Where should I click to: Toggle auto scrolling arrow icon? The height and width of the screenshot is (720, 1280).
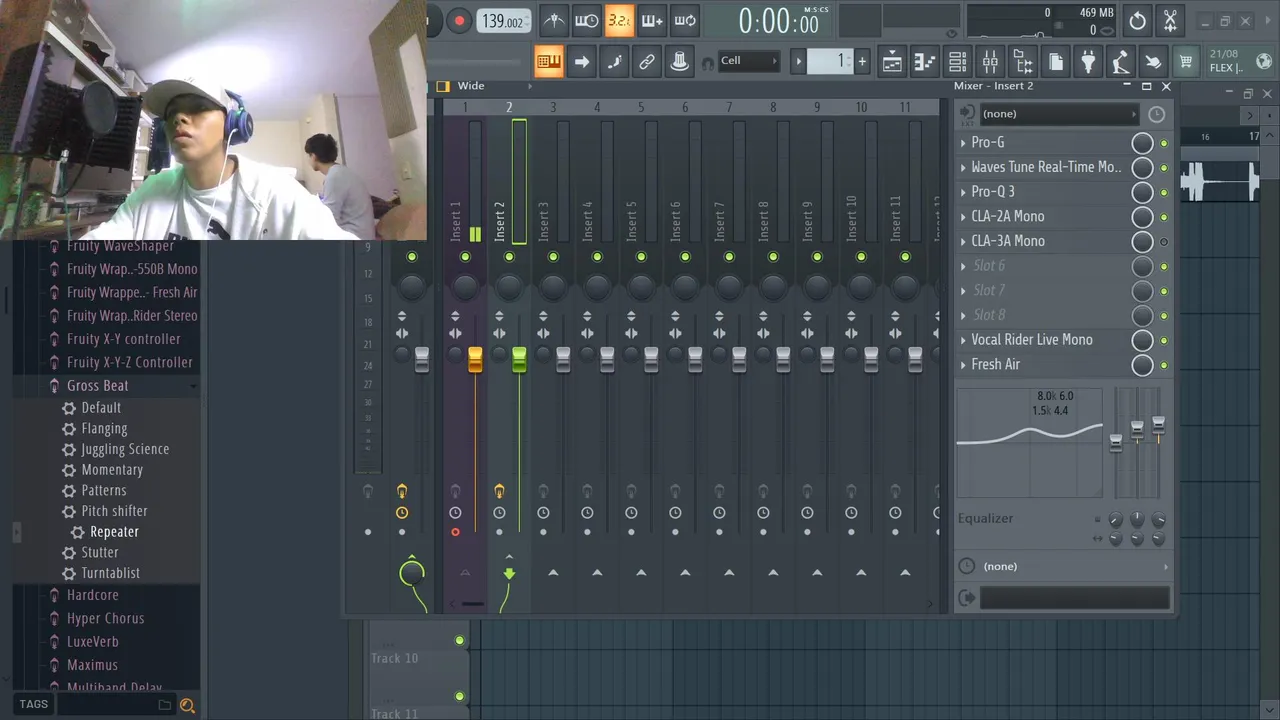click(x=581, y=62)
